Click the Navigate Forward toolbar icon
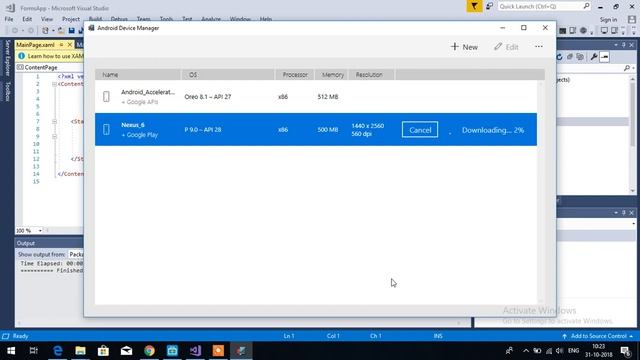Screen dimensions: 640x360 (31, 31)
